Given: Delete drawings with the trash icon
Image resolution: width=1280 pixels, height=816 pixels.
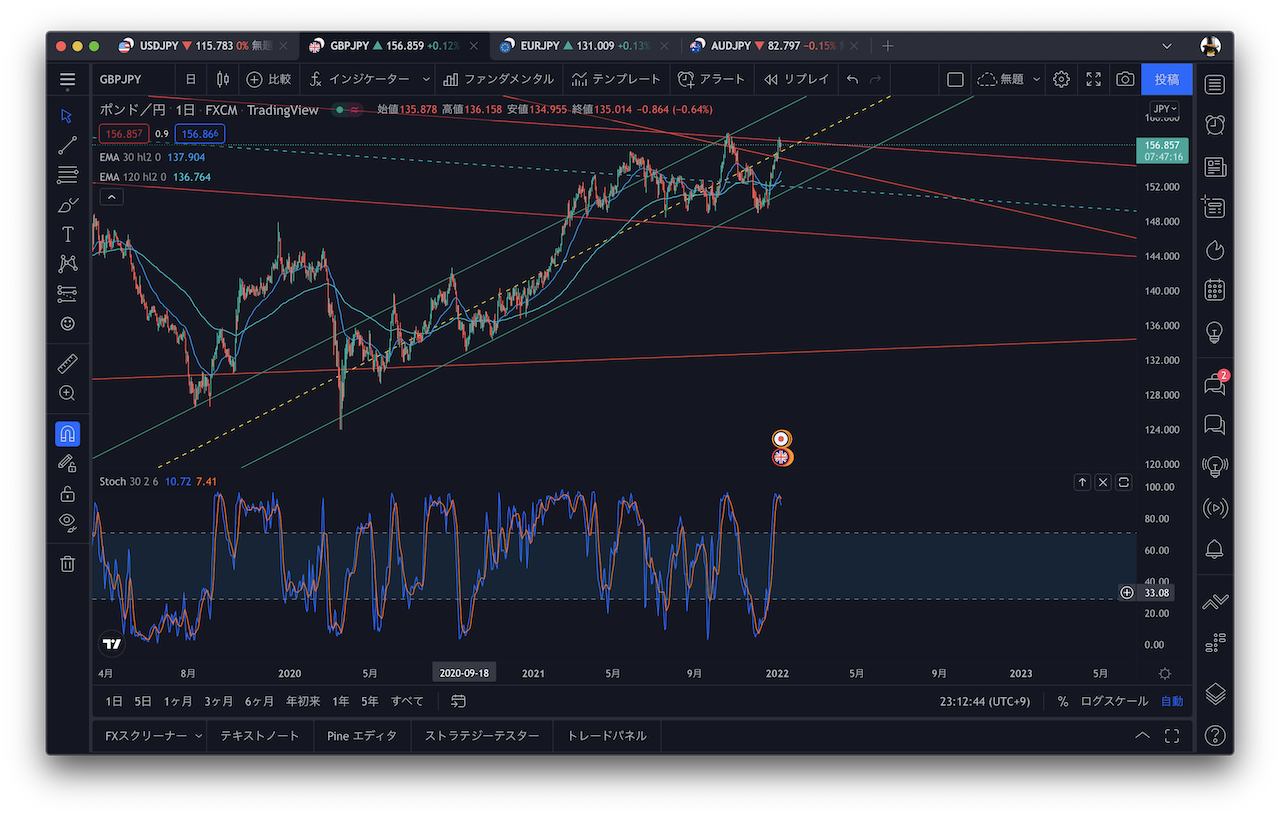Looking at the screenshot, I should [67, 564].
